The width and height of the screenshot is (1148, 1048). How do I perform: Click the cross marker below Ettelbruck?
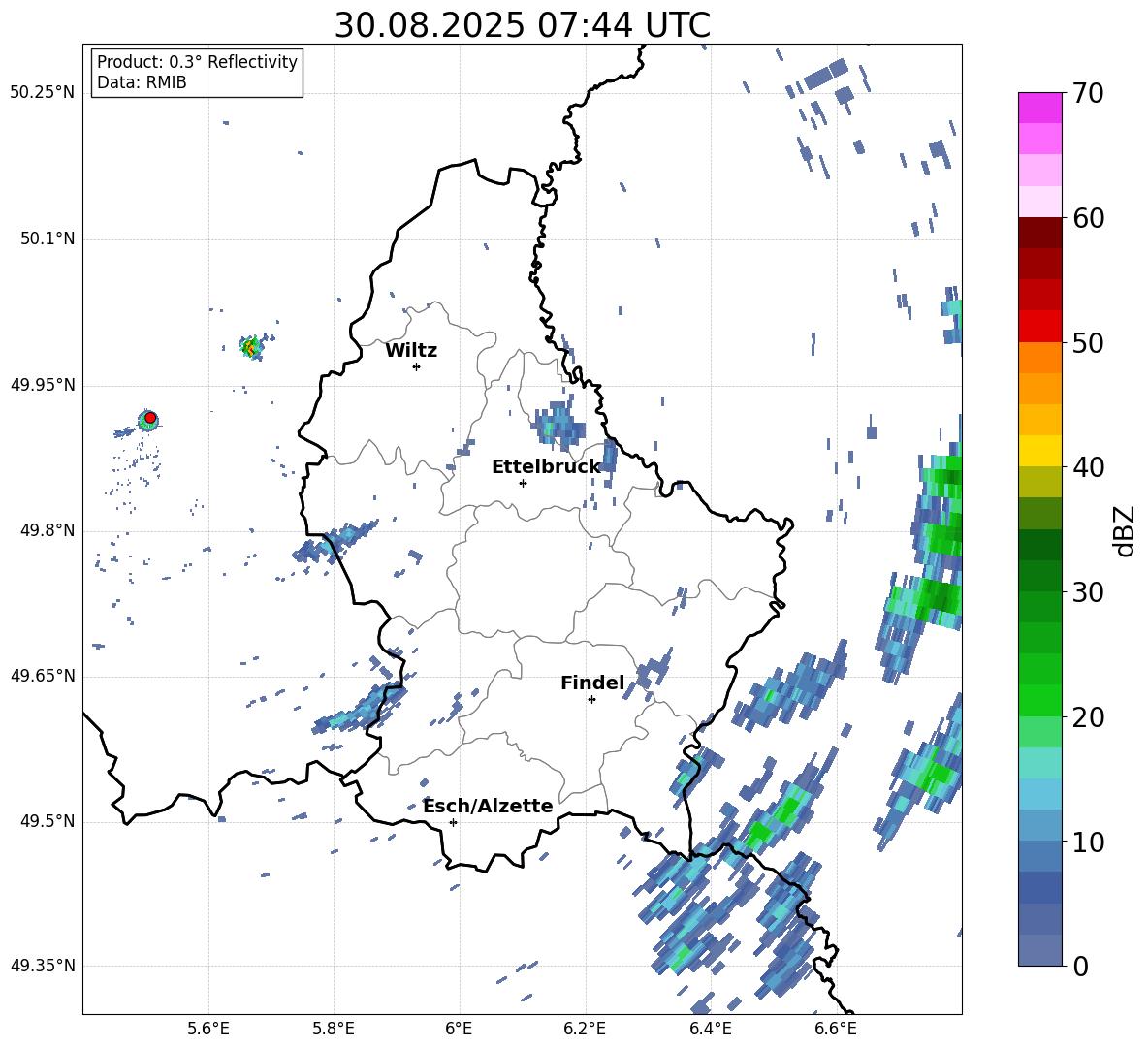click(x=523, y=483)
